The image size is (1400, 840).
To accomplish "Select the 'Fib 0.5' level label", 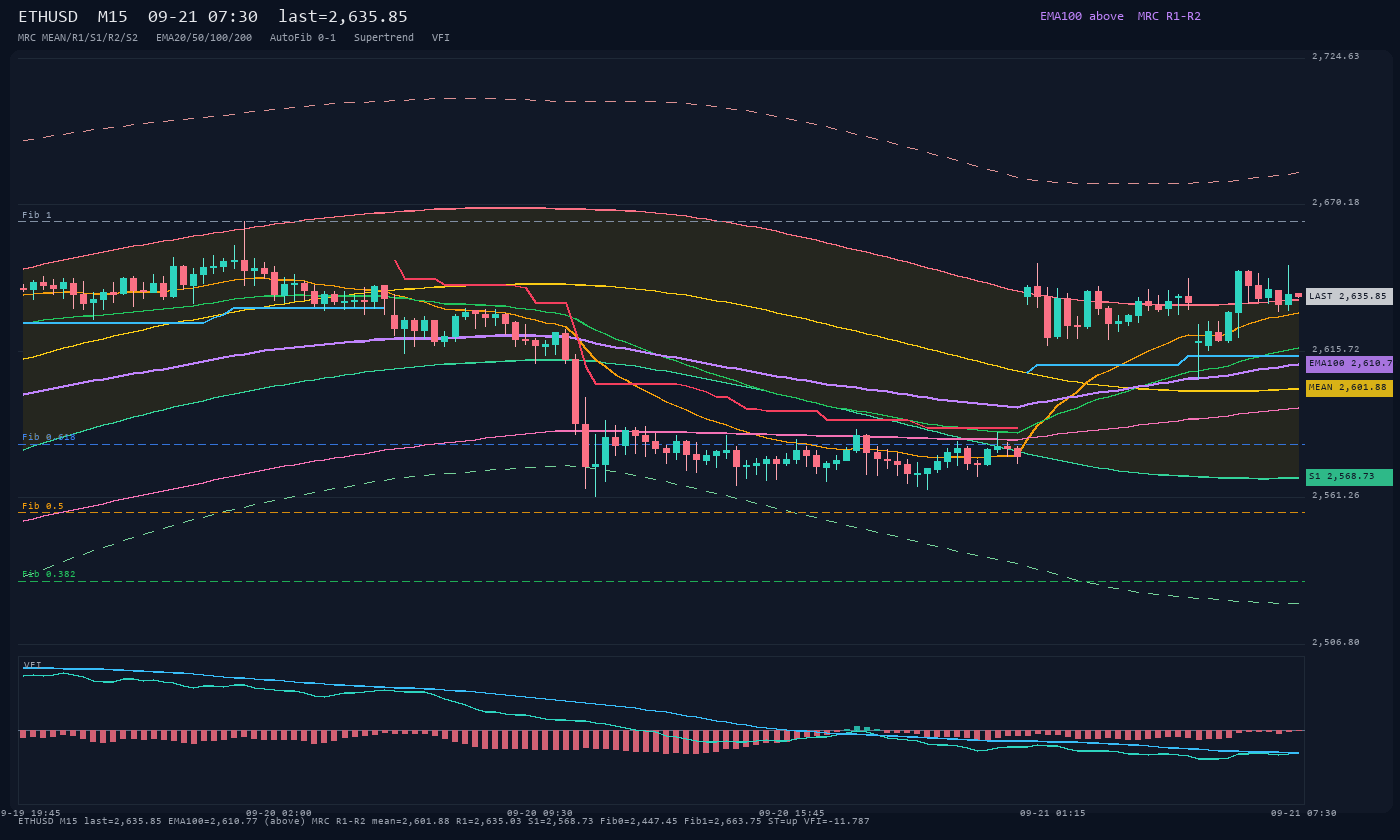I will (x=43, y=506).
